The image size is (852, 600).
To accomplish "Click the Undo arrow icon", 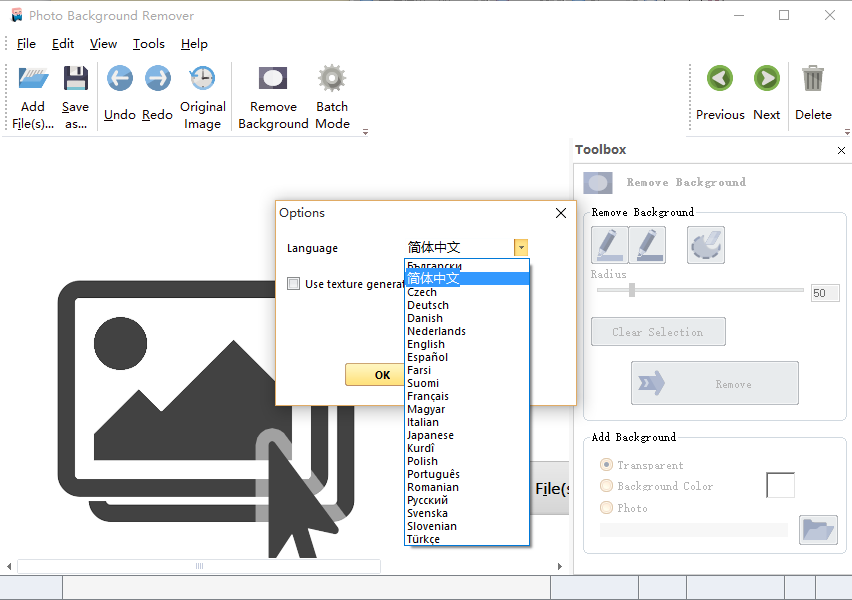I will (x=120, y=79).
